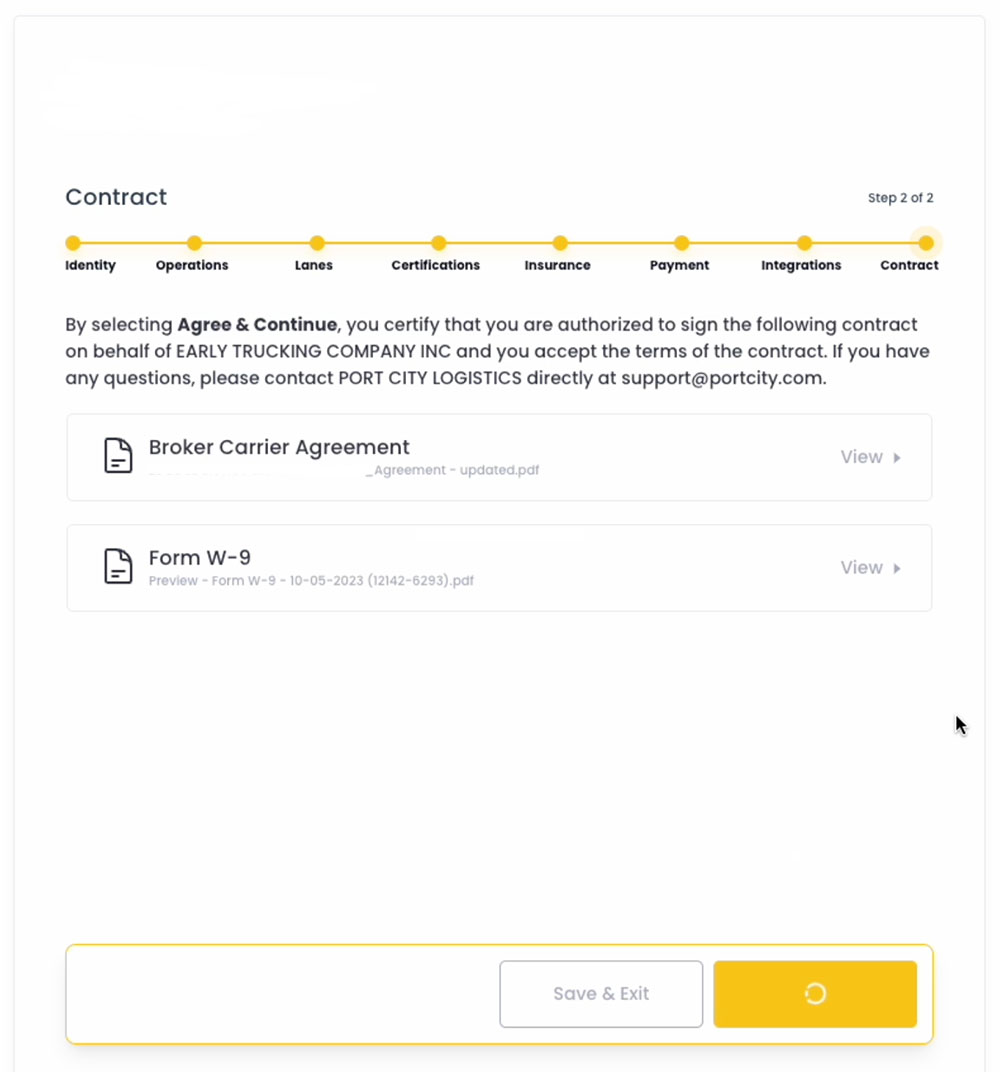The width and height of the screenshot is (1000, 1072).
Task: Select the Lanes step dot
Action: click(x=316, y=243)
